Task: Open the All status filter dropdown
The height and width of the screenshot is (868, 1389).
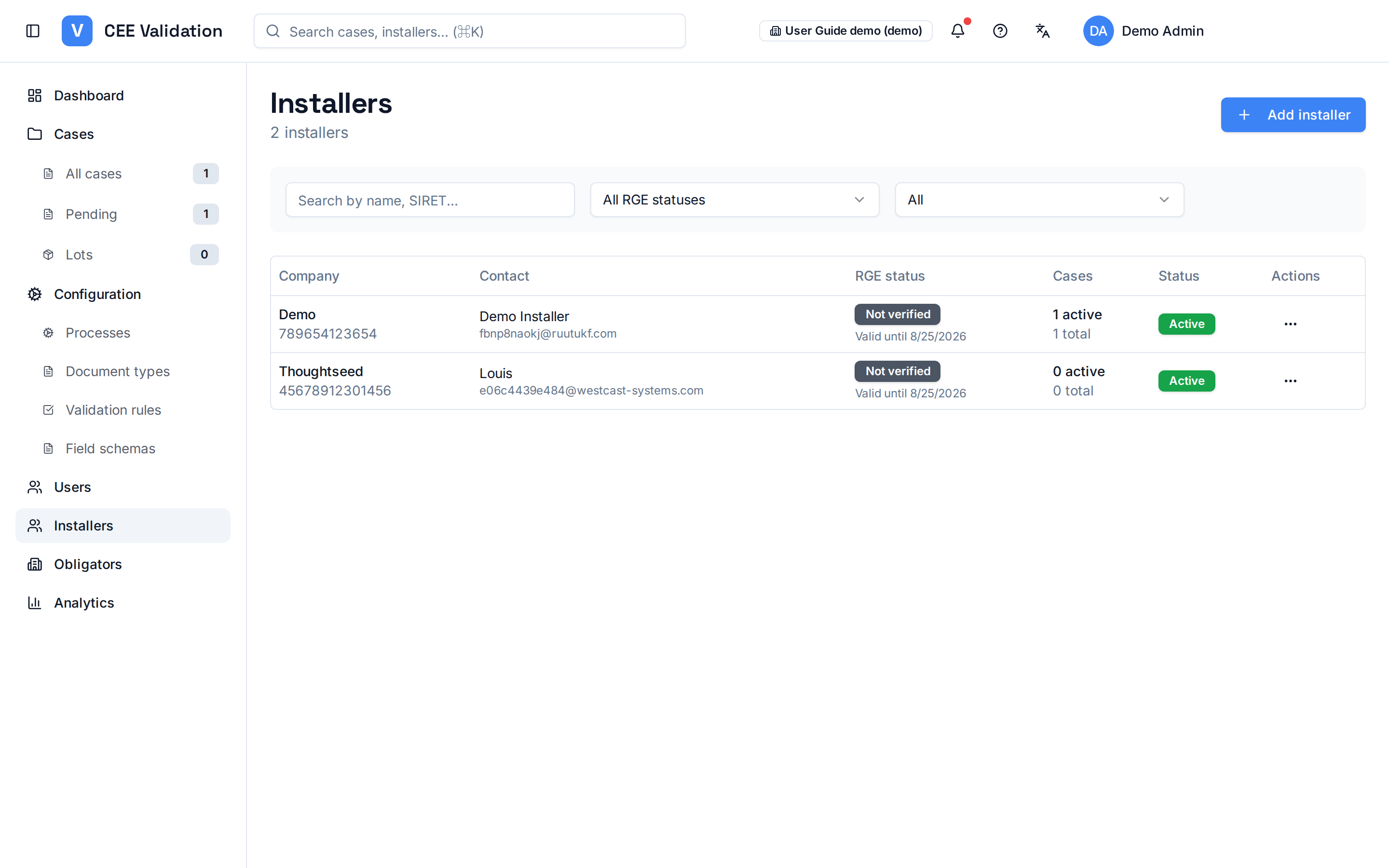Action: click(x=1039, y=200)
